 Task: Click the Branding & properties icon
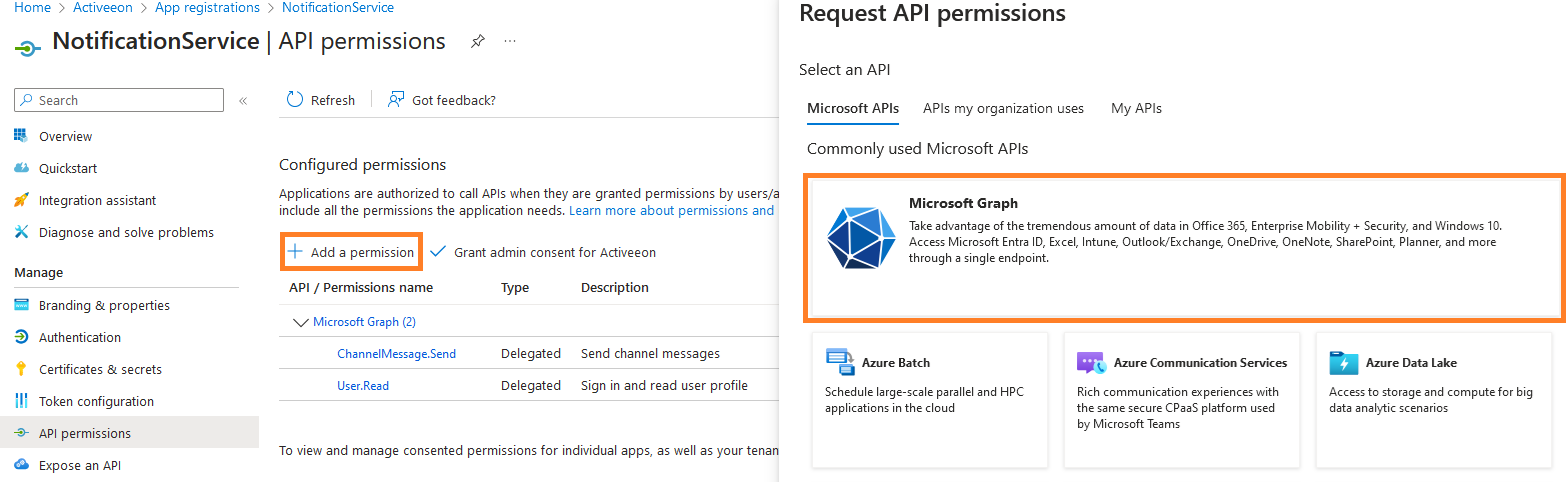(21, 305)
